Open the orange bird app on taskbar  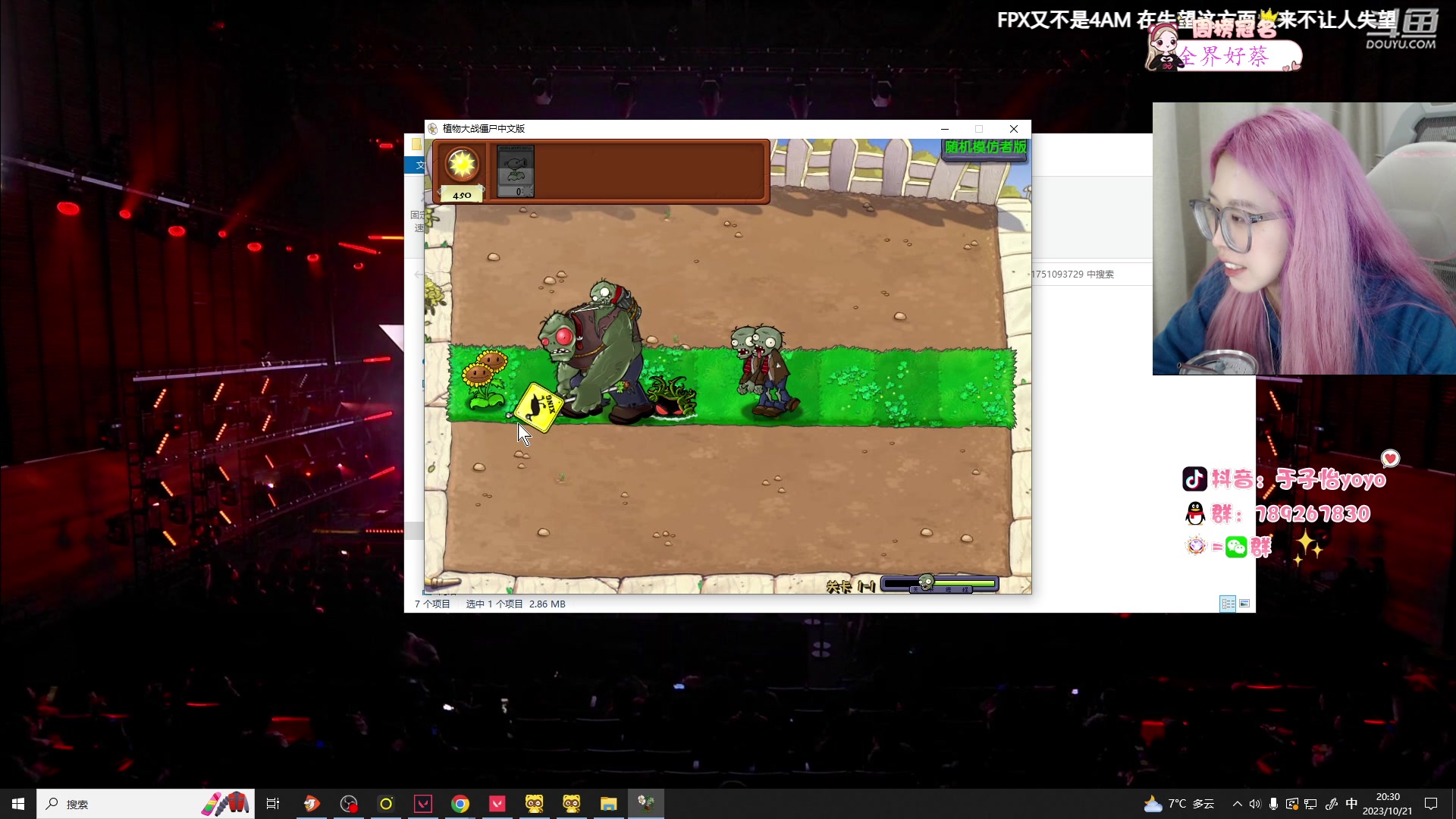click(312, 804)
